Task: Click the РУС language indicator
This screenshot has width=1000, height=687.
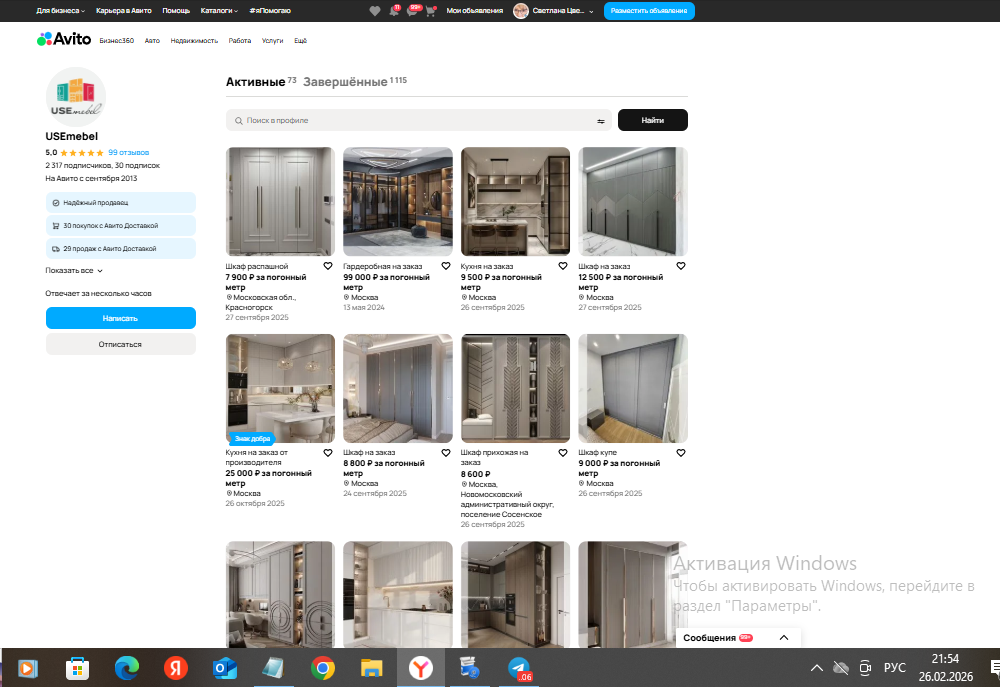Action: [x=894, y=668]
